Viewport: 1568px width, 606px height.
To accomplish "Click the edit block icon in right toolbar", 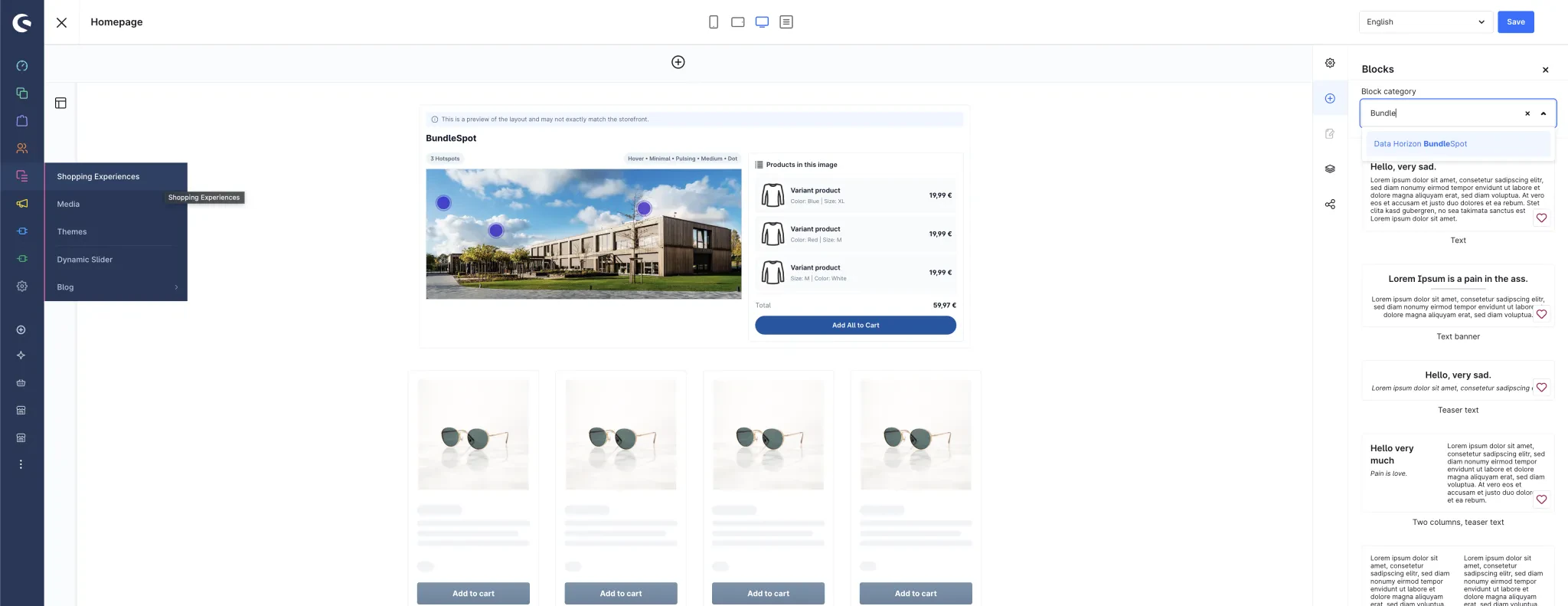I will tap(1331, 134).
